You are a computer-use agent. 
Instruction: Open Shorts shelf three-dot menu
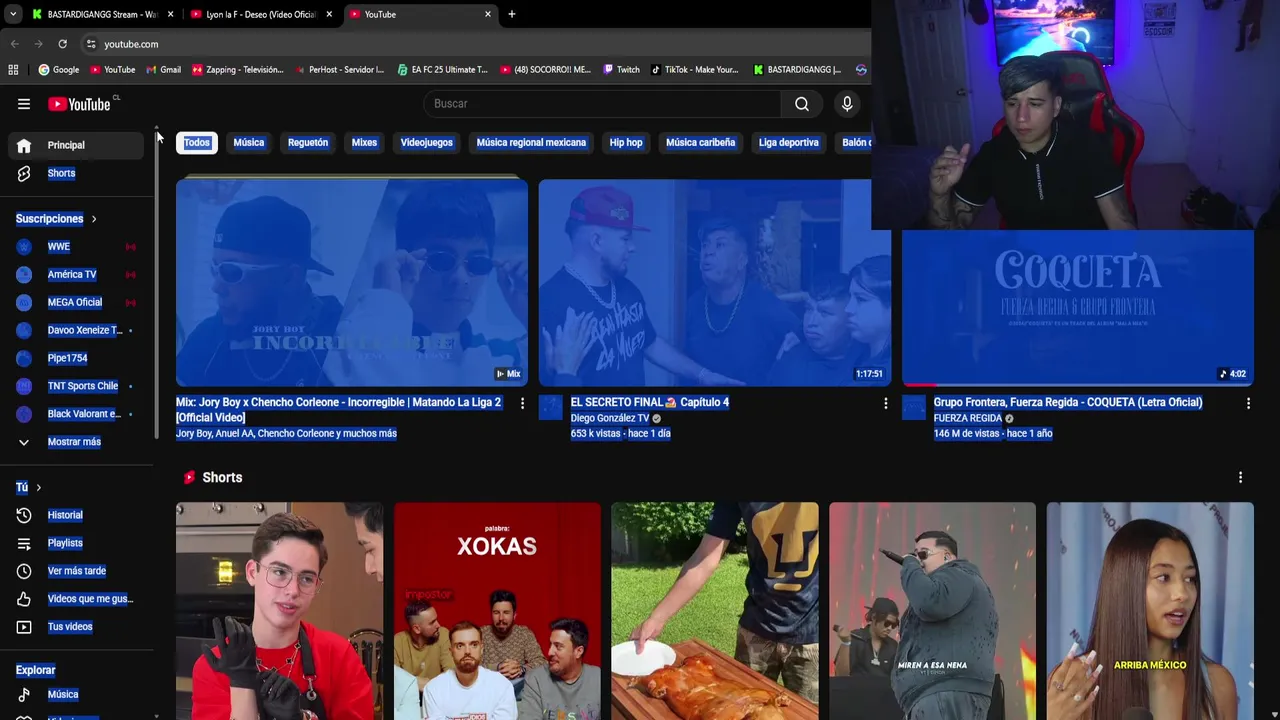click(x=1240, y=478)
